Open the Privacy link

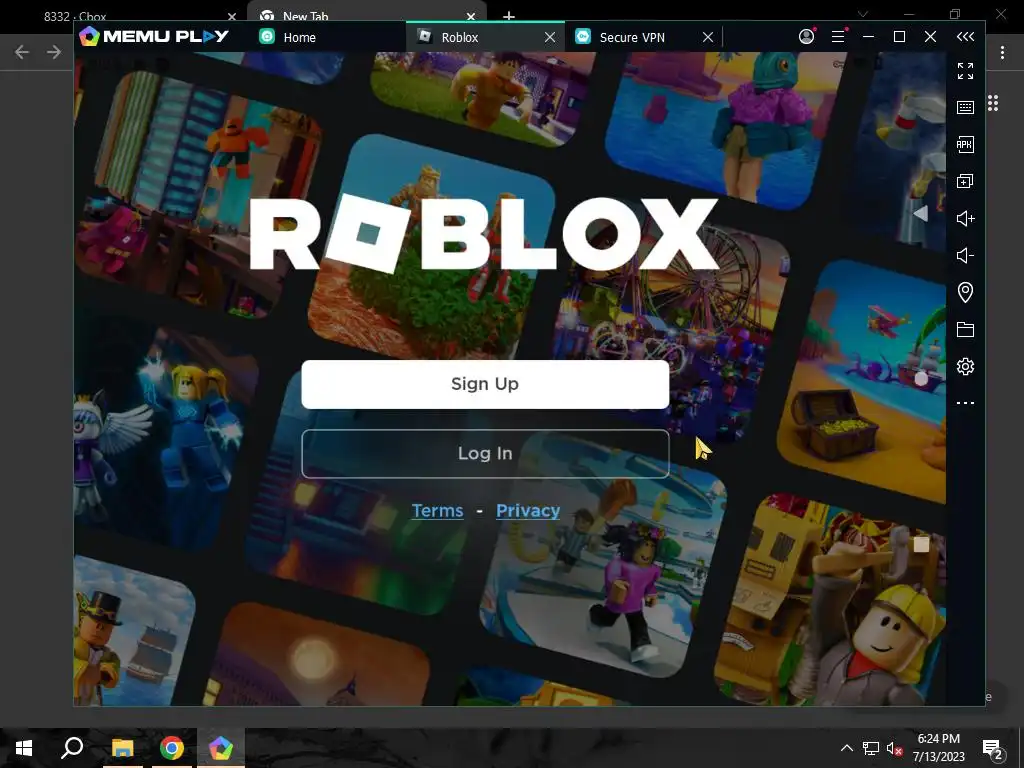pos(528,511)
